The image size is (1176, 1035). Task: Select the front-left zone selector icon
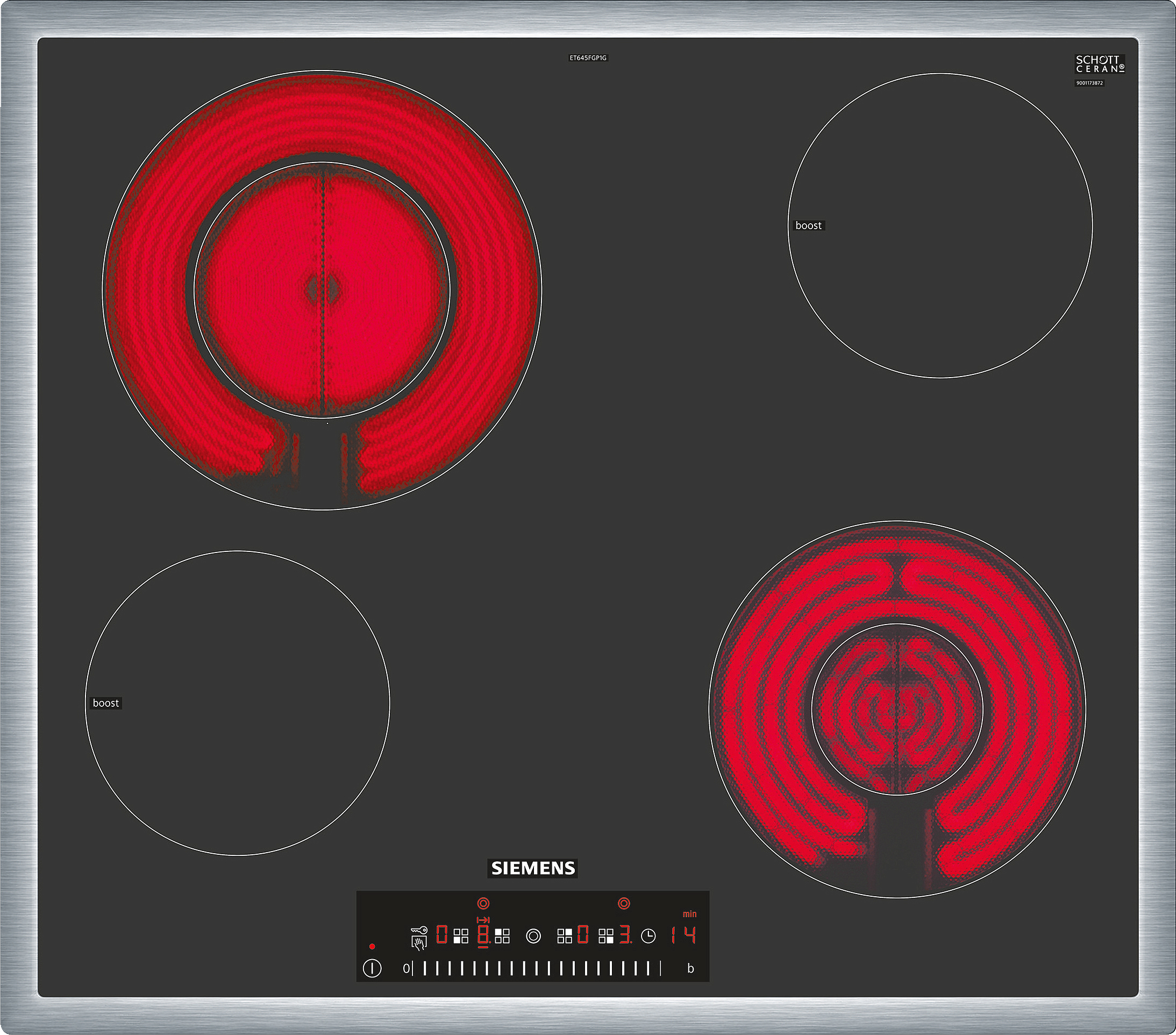[461, 936]
